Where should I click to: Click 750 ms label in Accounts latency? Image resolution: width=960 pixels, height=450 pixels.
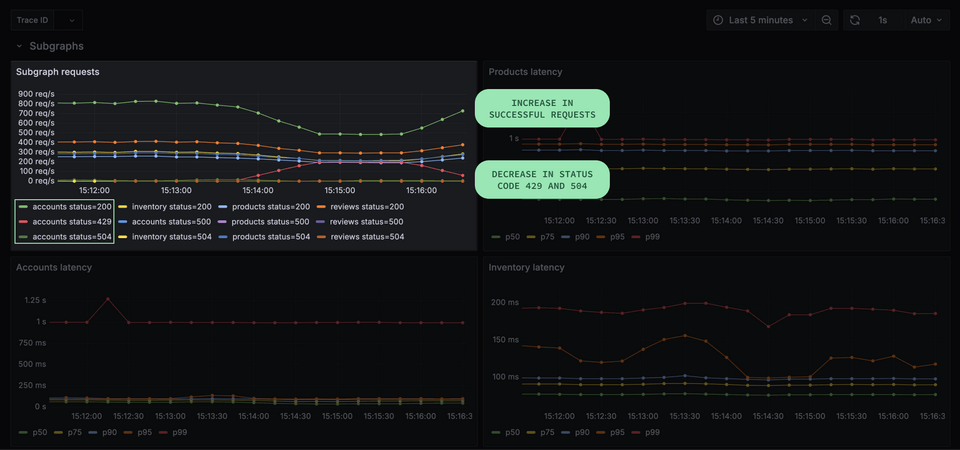32,343
